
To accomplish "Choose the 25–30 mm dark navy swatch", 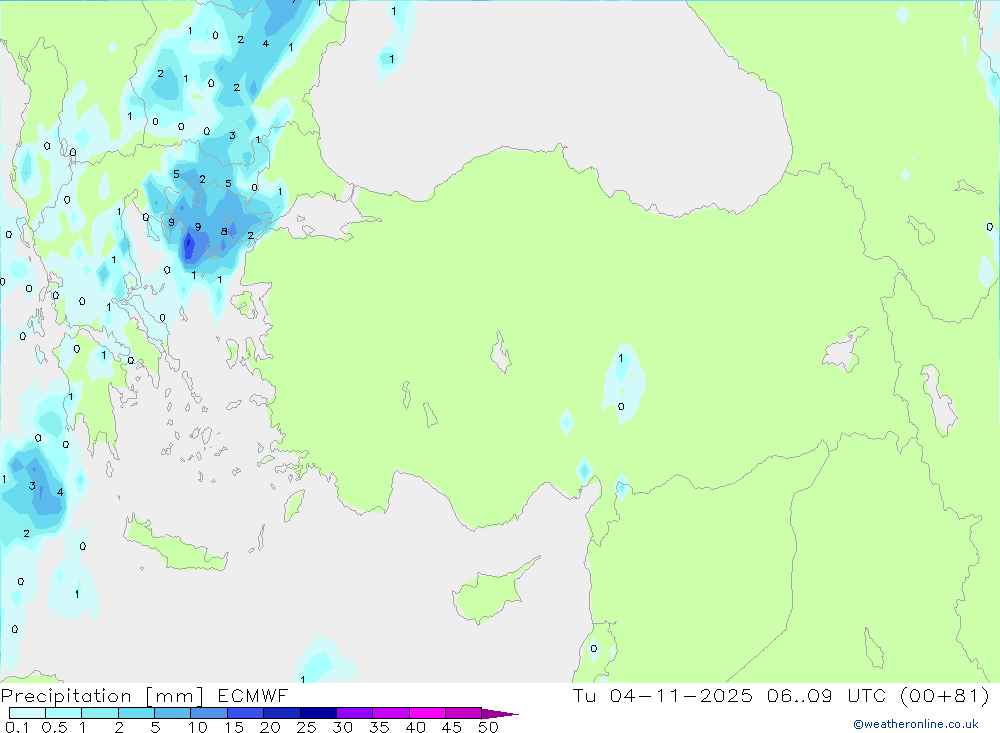I will click(x=318, y=713).
